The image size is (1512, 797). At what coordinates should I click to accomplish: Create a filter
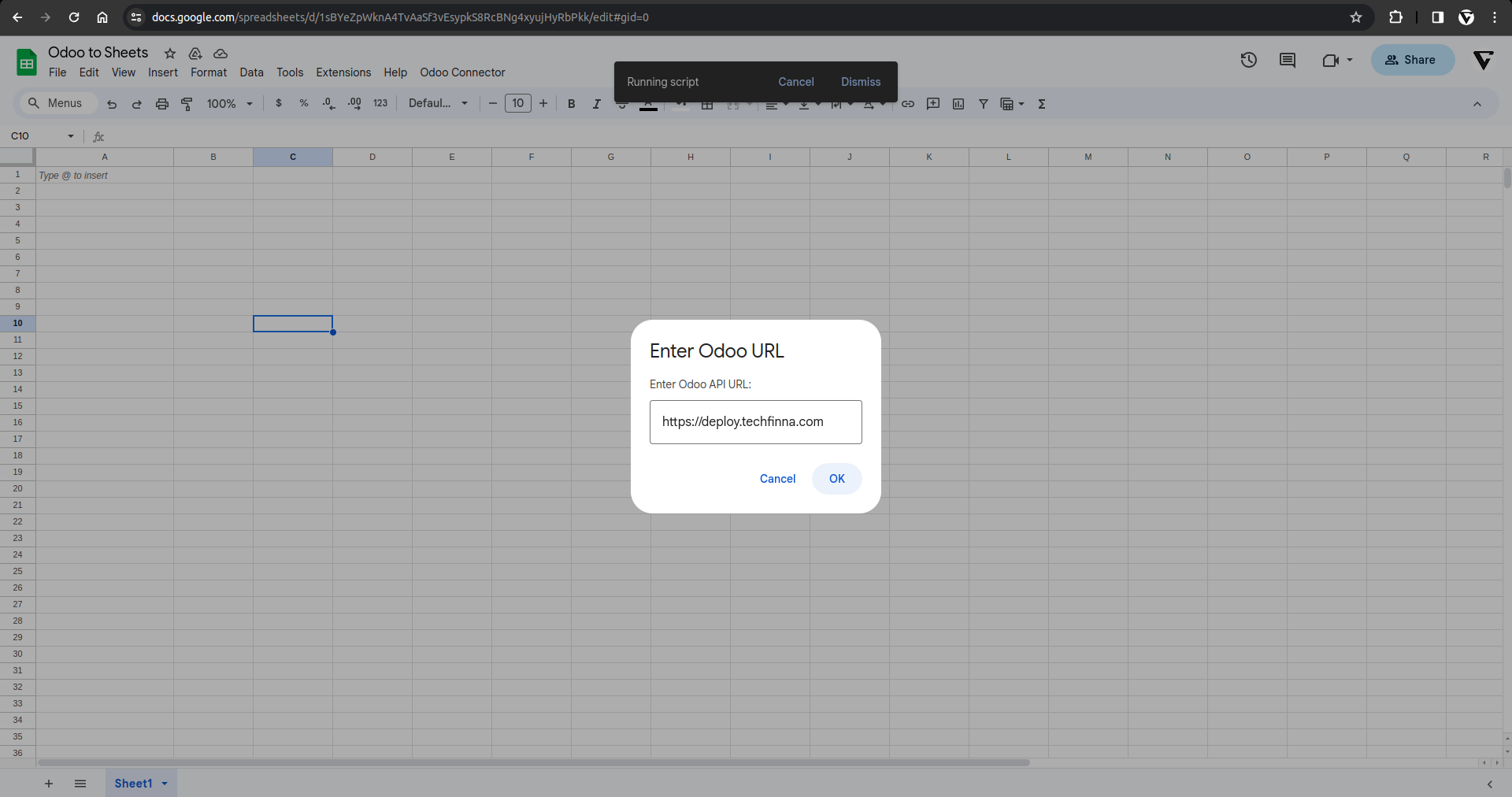984,103
